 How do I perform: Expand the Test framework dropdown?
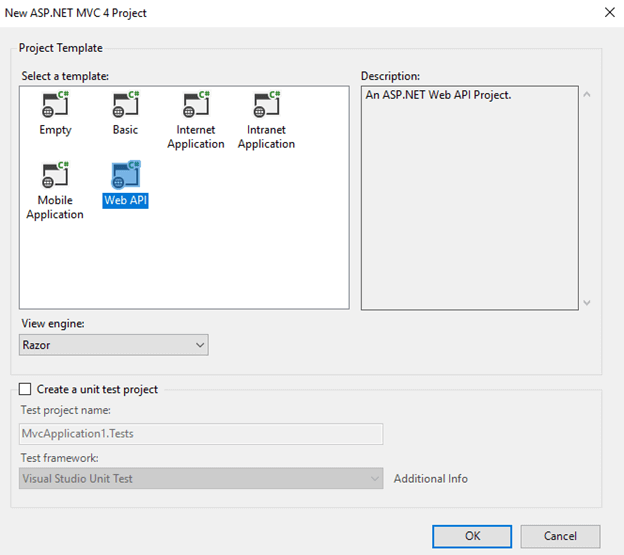(x=201, y=478)
